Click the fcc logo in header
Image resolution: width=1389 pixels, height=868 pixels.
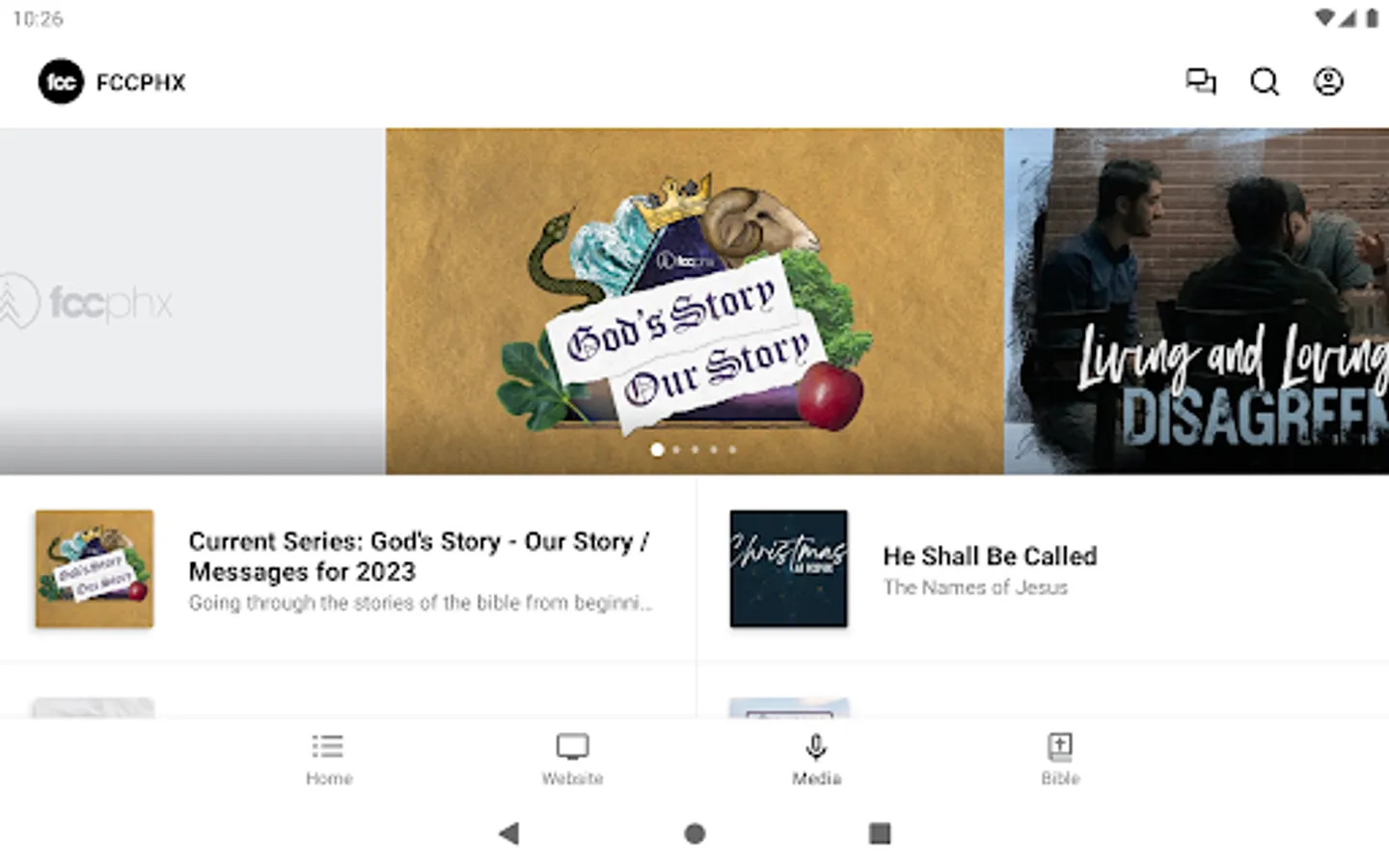tap(61, 82)
